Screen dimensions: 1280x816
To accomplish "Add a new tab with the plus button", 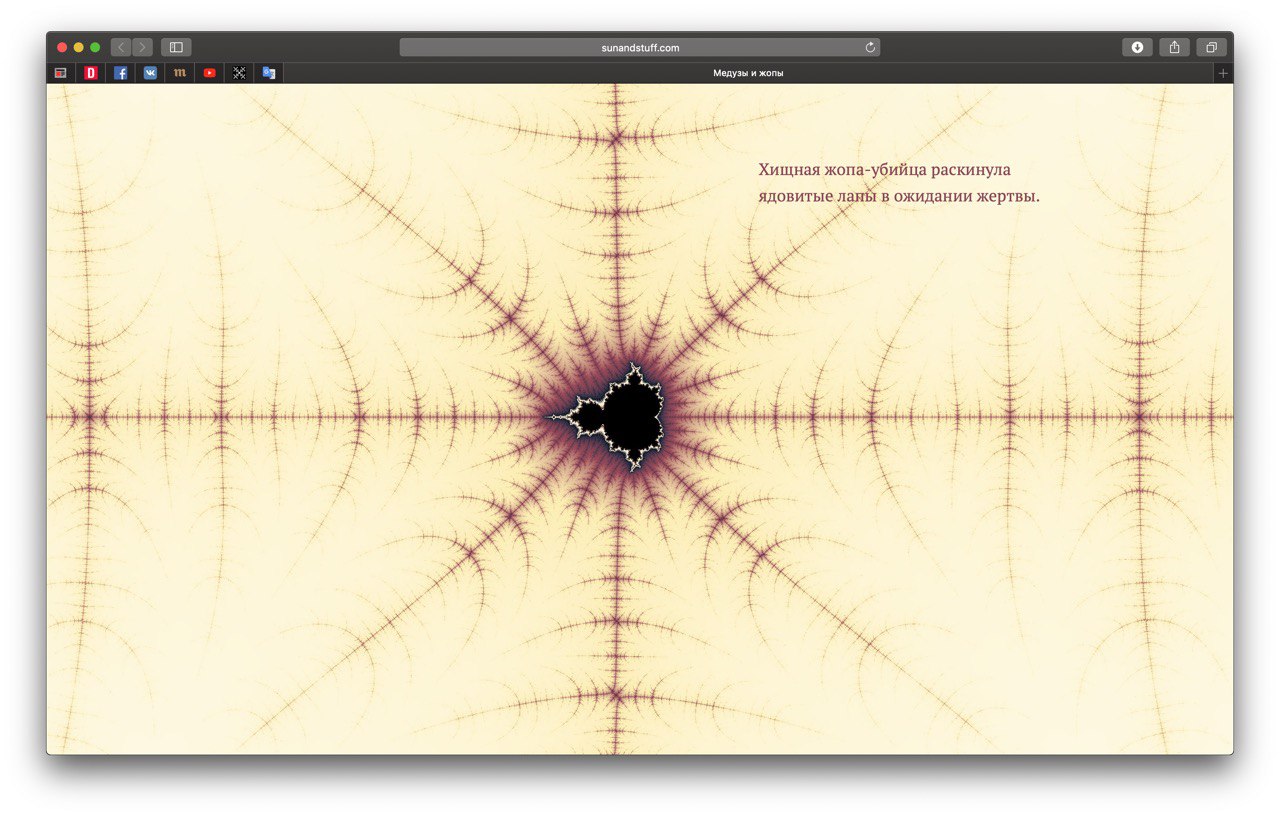I will pyautogui.click(x=1222, y=73).
